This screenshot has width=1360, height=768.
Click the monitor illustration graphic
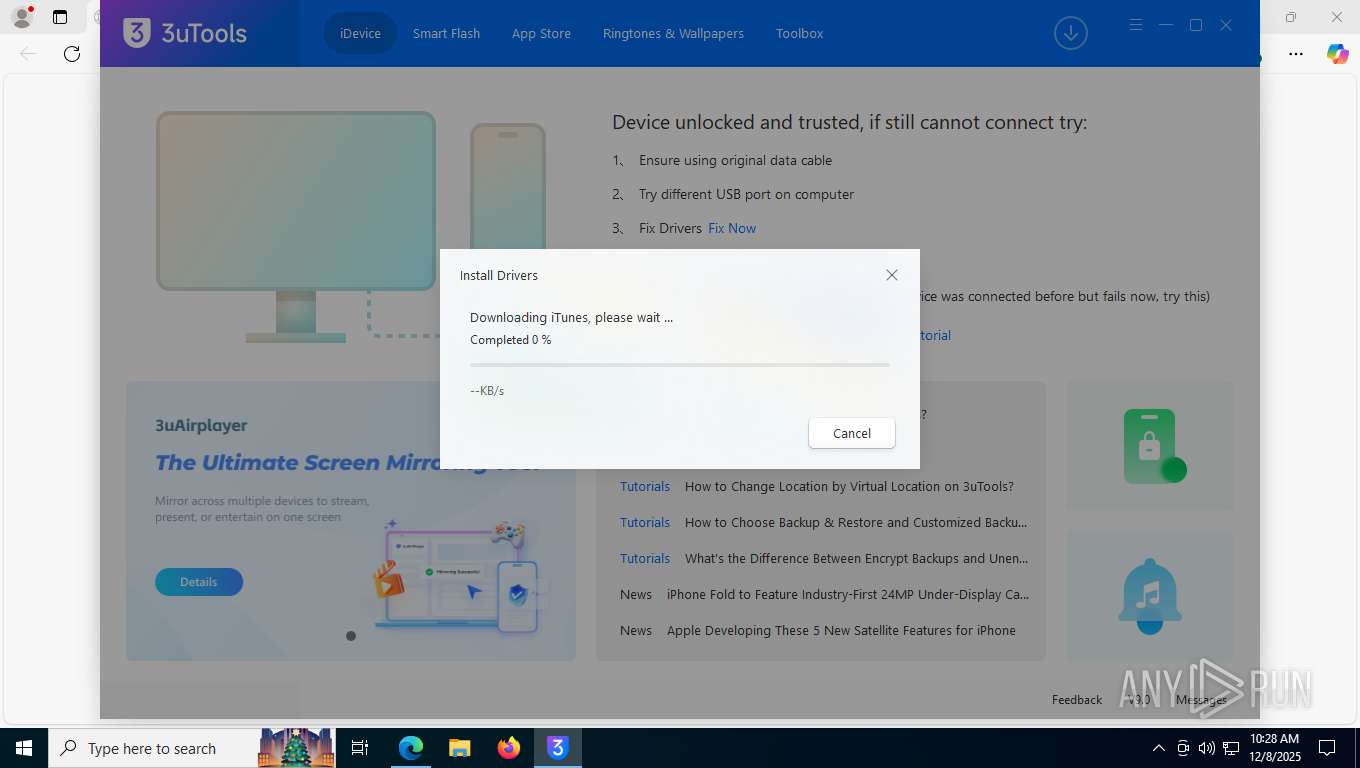pos(296,226)
